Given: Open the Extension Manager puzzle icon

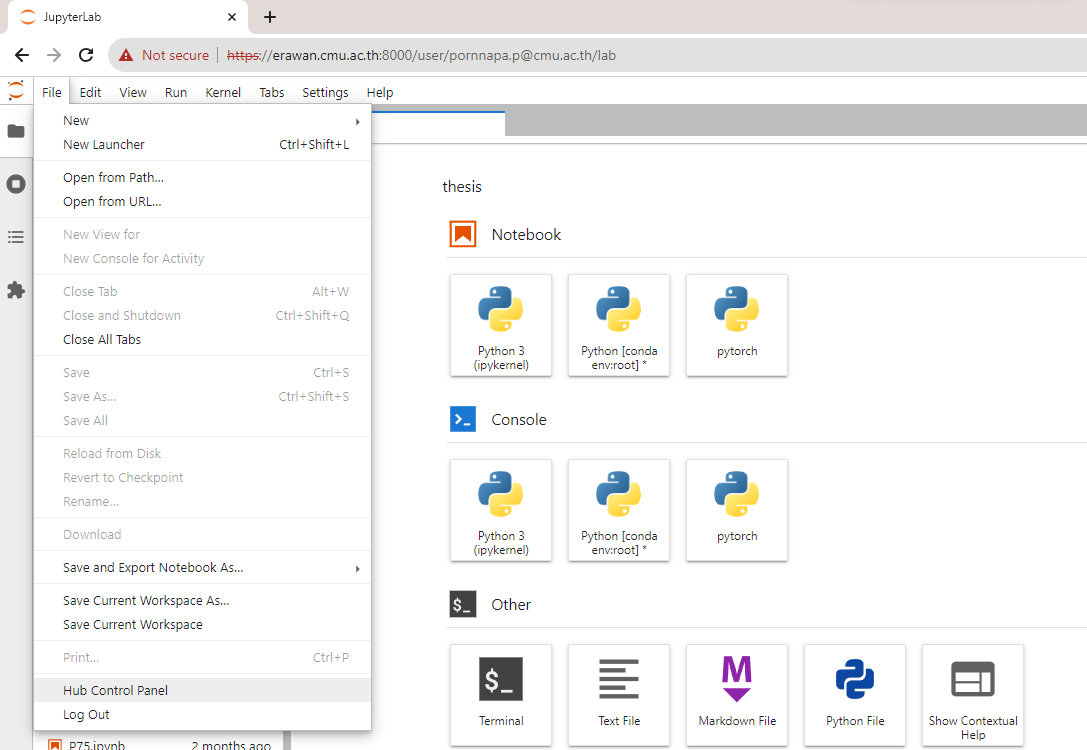Looking at the screenshot, I should (x=16, y=290).
